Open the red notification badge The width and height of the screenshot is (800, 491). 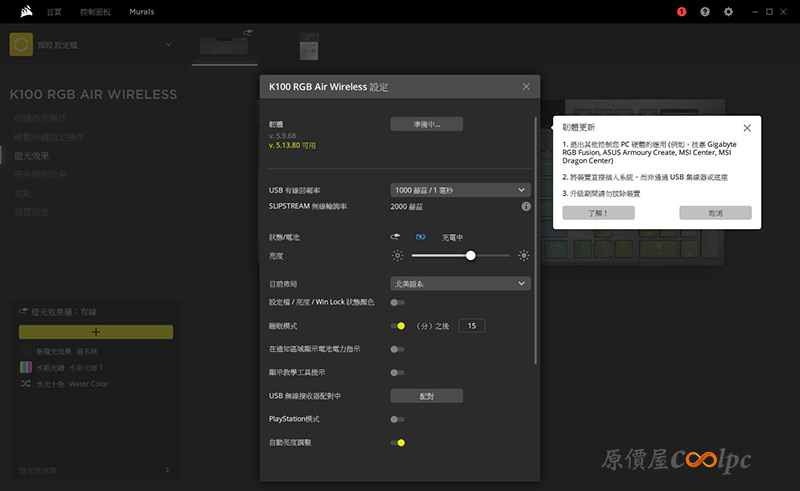[682, 12]
